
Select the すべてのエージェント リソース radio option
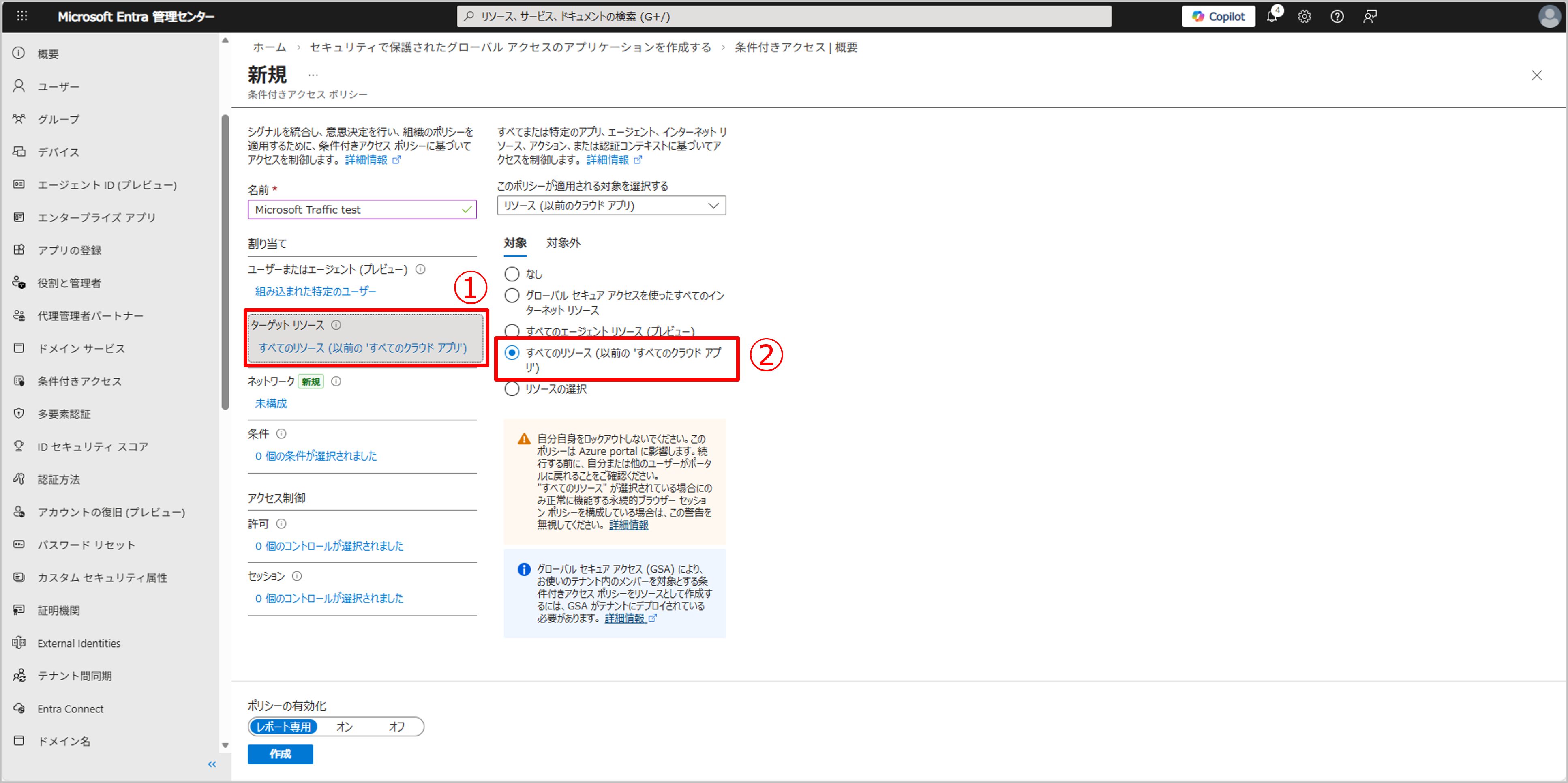[x=512, y=331]
